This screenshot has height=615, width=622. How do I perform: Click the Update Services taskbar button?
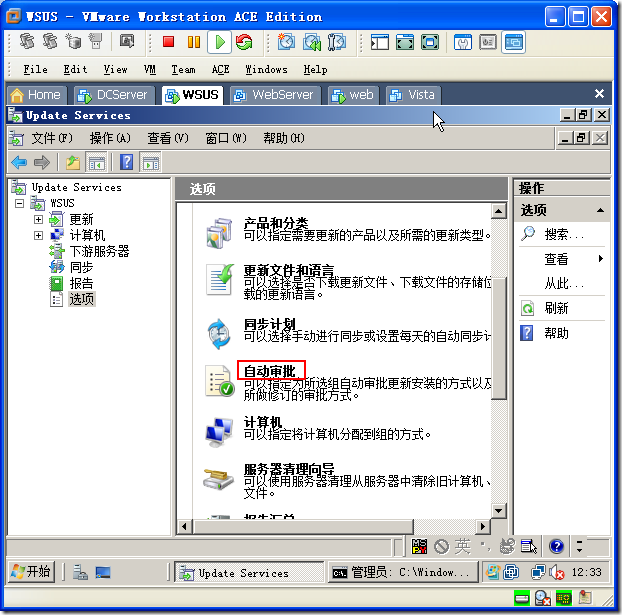[250, 573]
